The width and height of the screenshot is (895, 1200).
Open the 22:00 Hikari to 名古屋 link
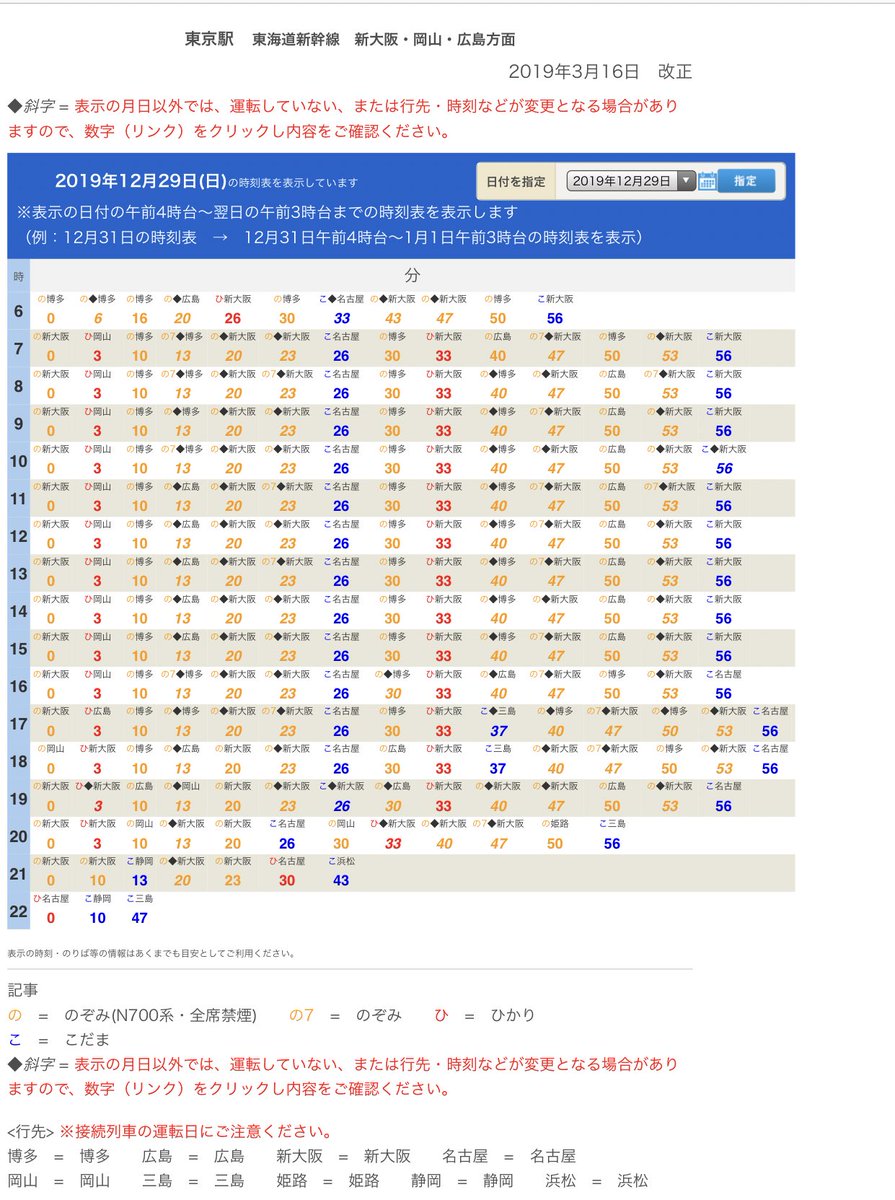(51, 918)
